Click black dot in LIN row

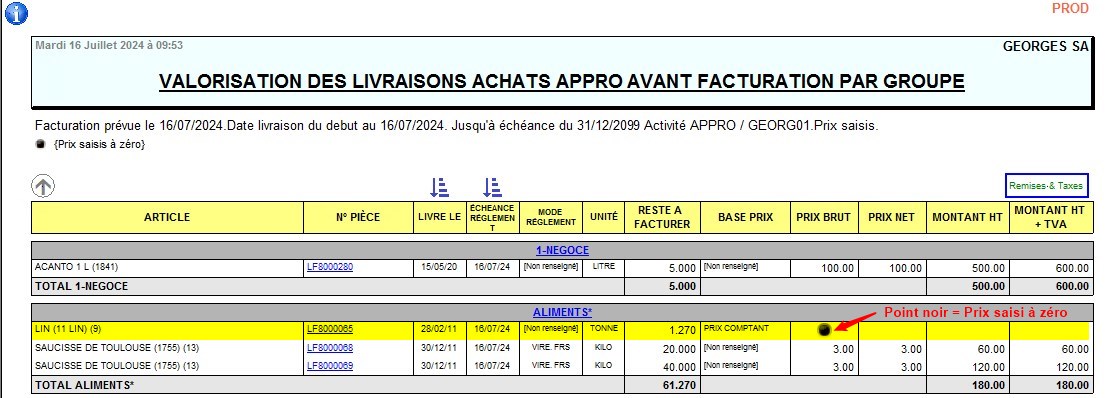pyautogui.click(x=824, y=330)
